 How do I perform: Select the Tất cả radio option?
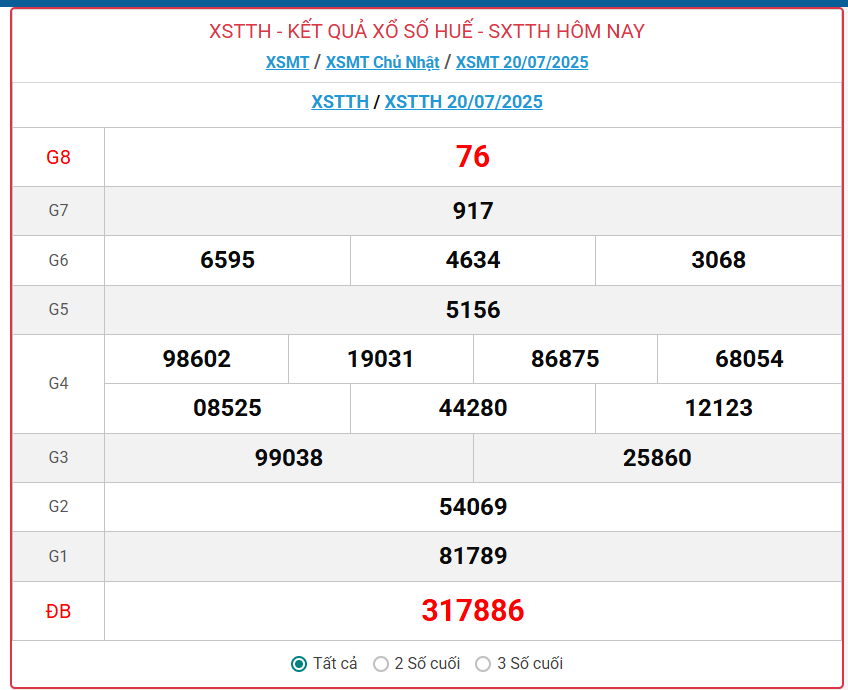[299, 664]
